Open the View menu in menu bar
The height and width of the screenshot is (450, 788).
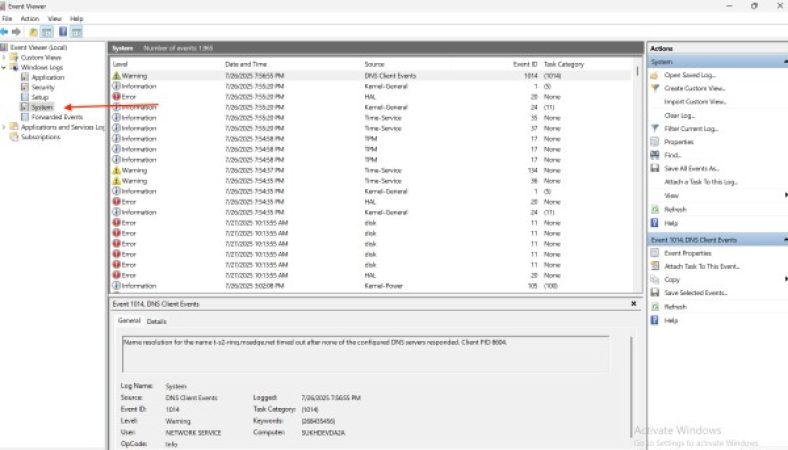coord(54,19)
